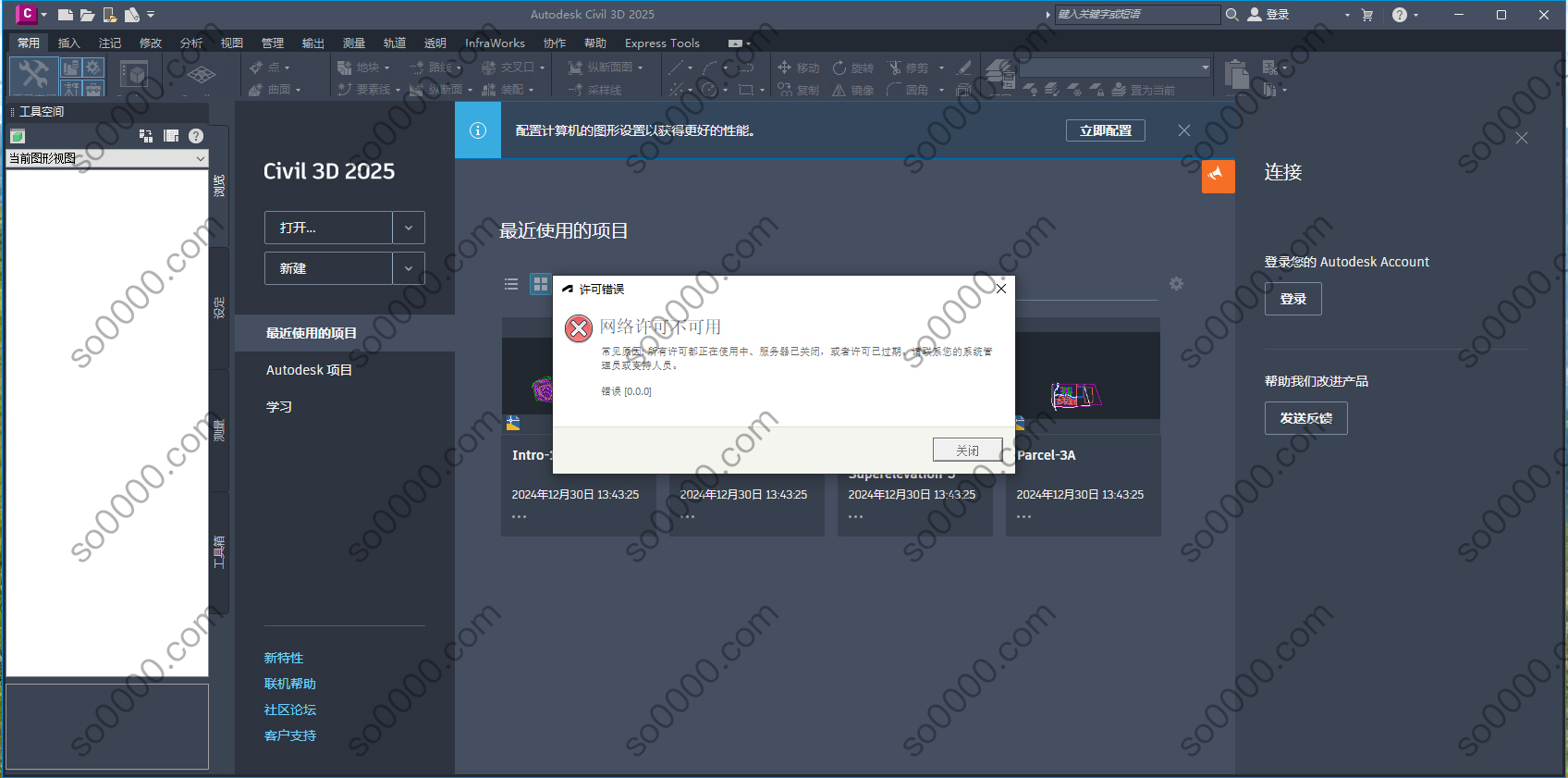Open 当前图形视图 dropdown in Toolspace
The image size is (1568, 778).
pyautogui.click(x=106, y=158)
